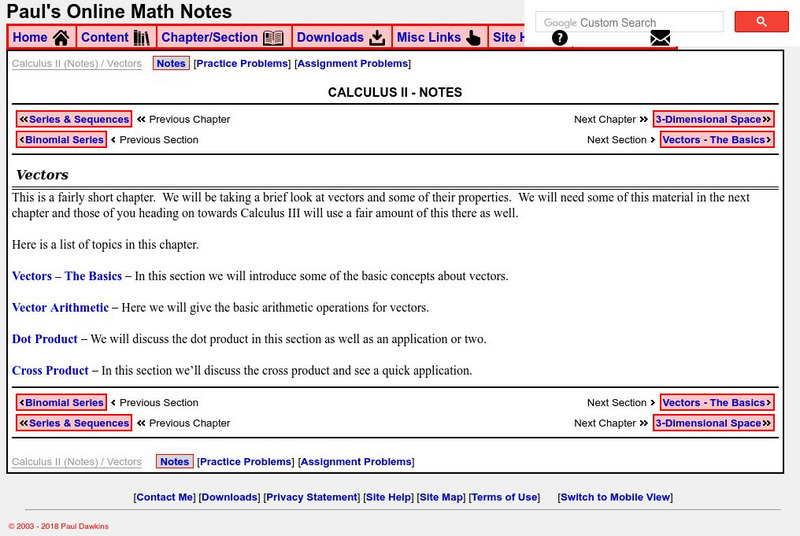Open Vector Arithmetic topic link
The image size is (800, 536).
coord(60,308)
